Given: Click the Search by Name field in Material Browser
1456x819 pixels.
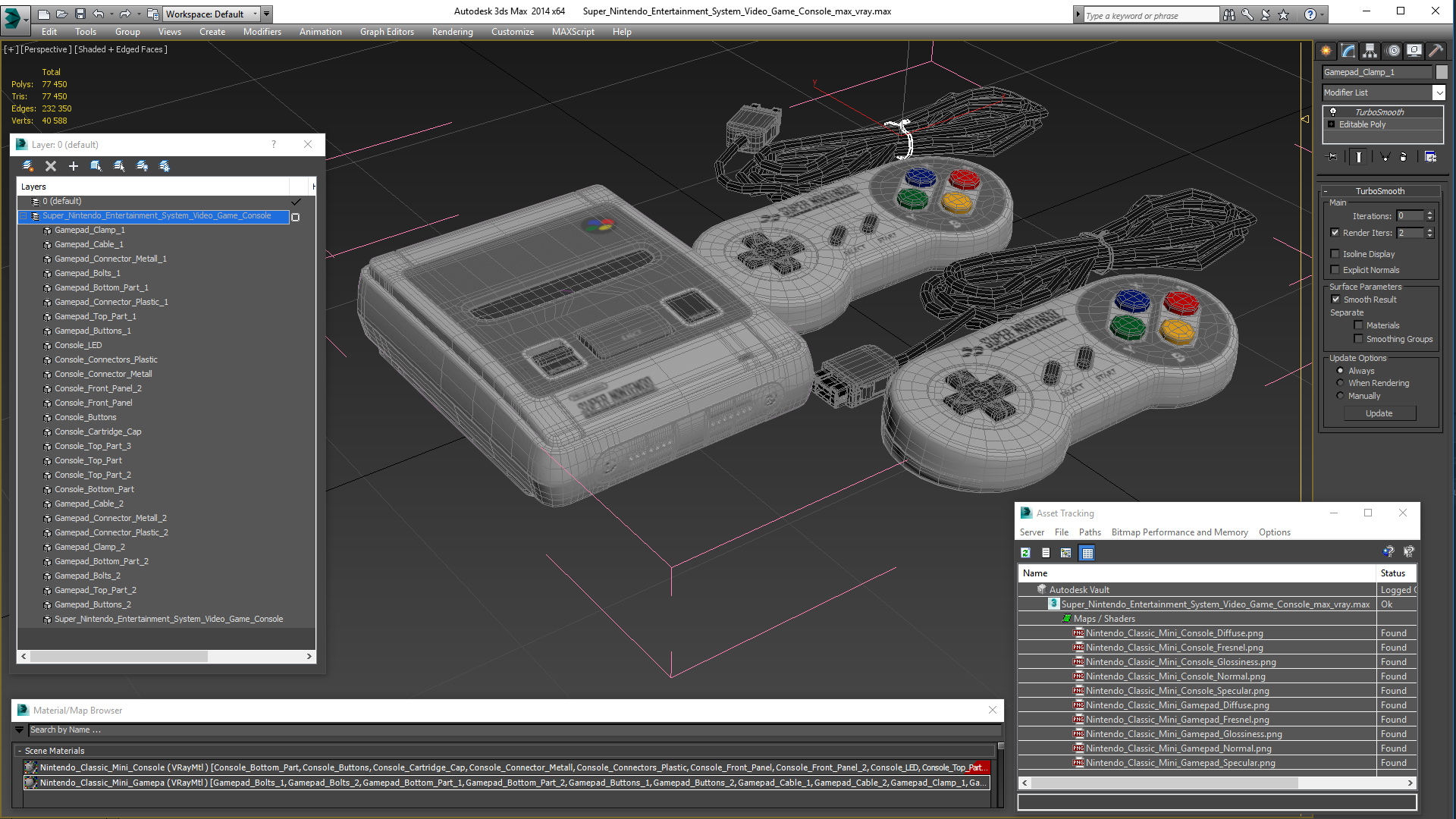Looking at the screenshot, I should [x=514, y=730].
